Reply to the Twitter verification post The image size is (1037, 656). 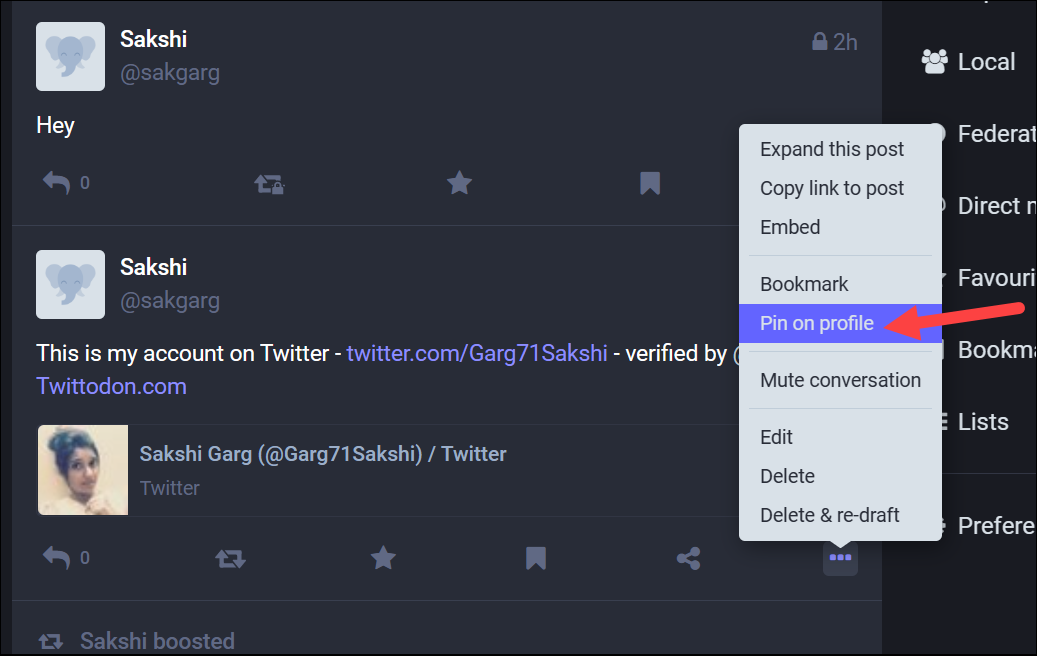(x=56, y=558)
